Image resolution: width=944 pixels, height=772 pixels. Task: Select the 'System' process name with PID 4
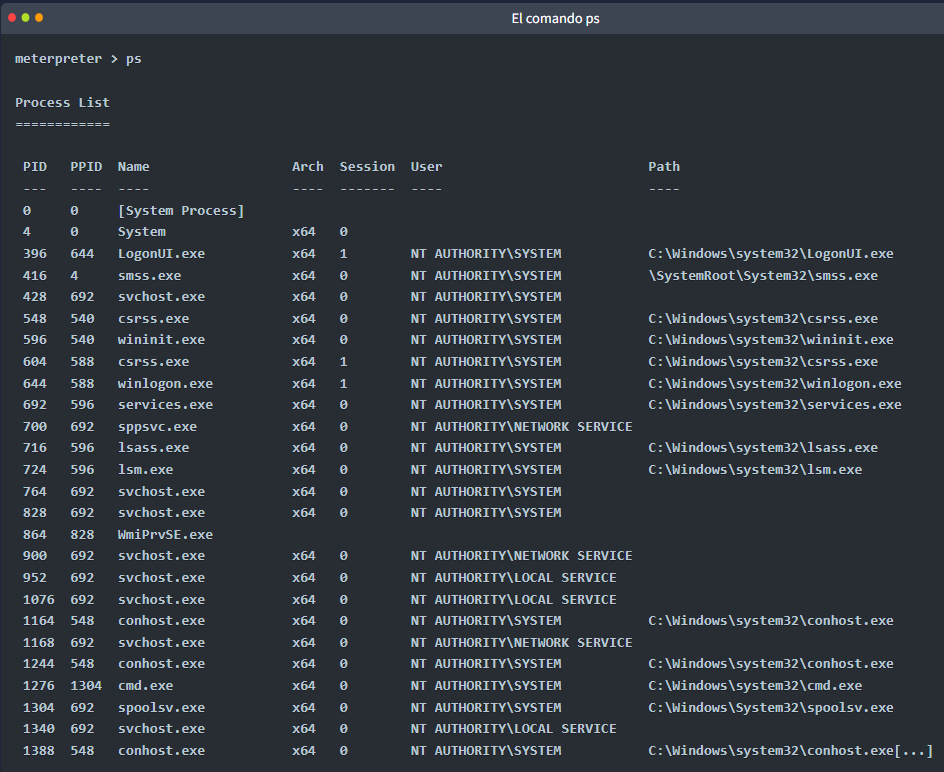pos(141,232)
